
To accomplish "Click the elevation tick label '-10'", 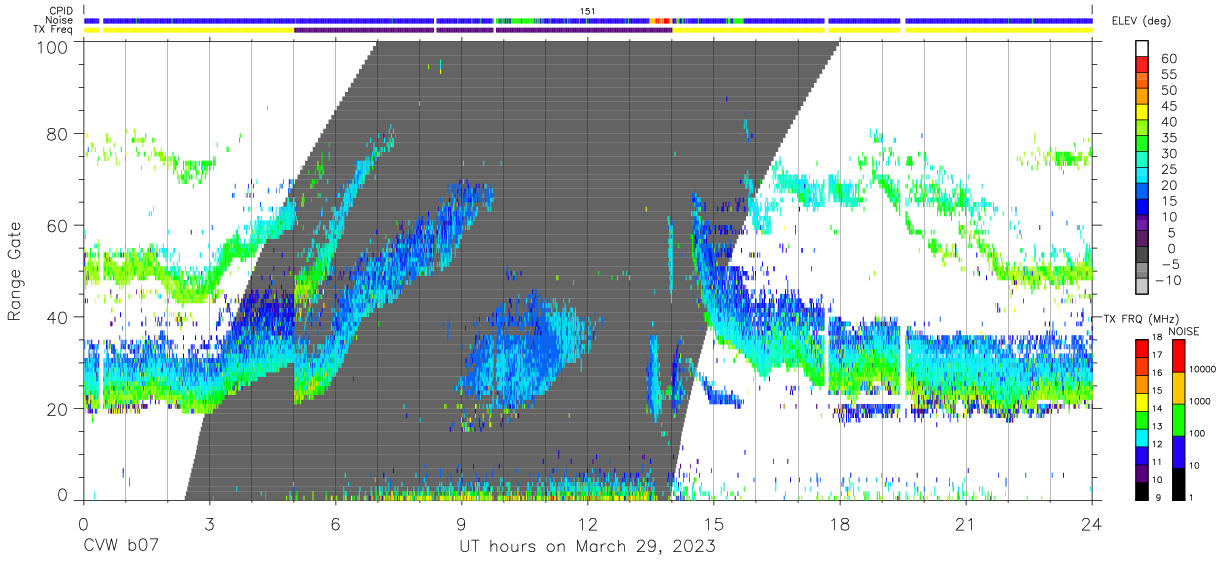I will pos(1169,280).
